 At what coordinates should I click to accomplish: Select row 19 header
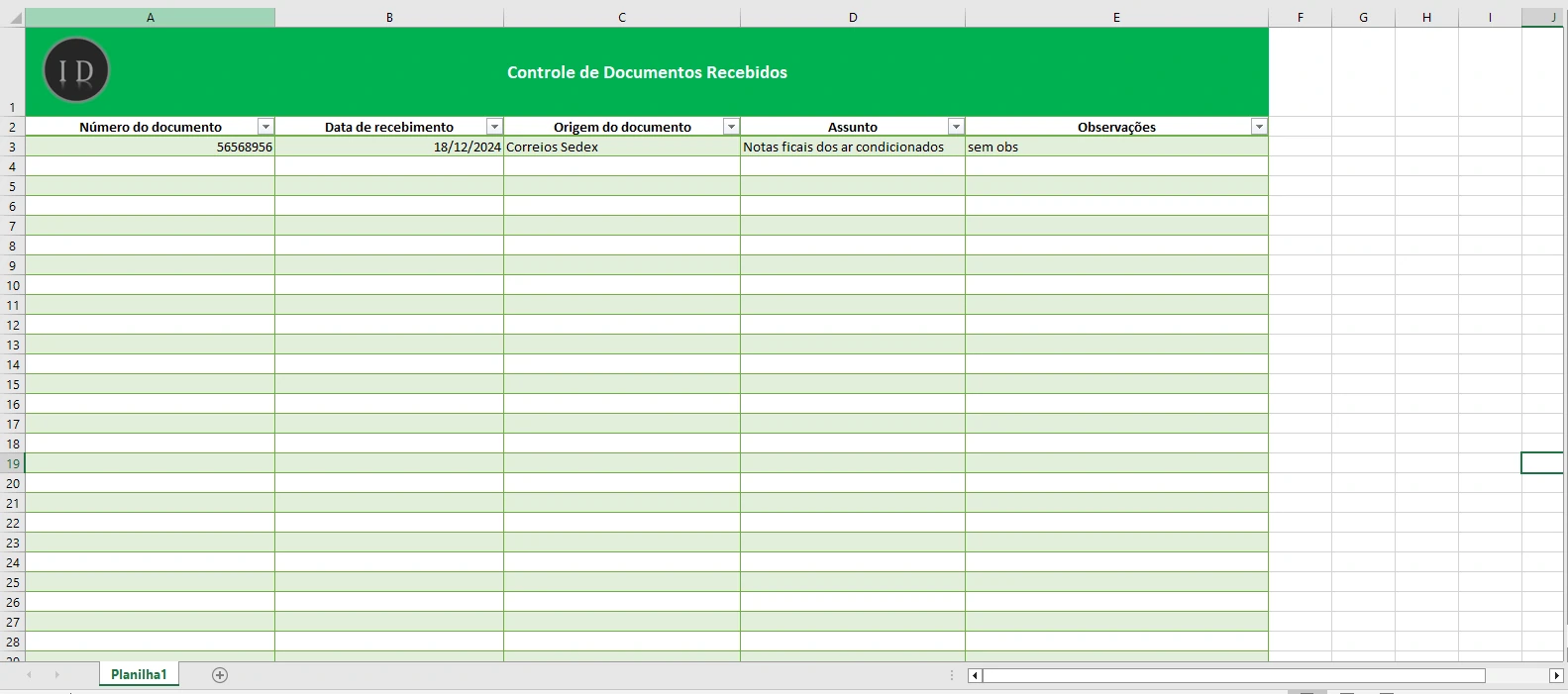click(13, 463)
